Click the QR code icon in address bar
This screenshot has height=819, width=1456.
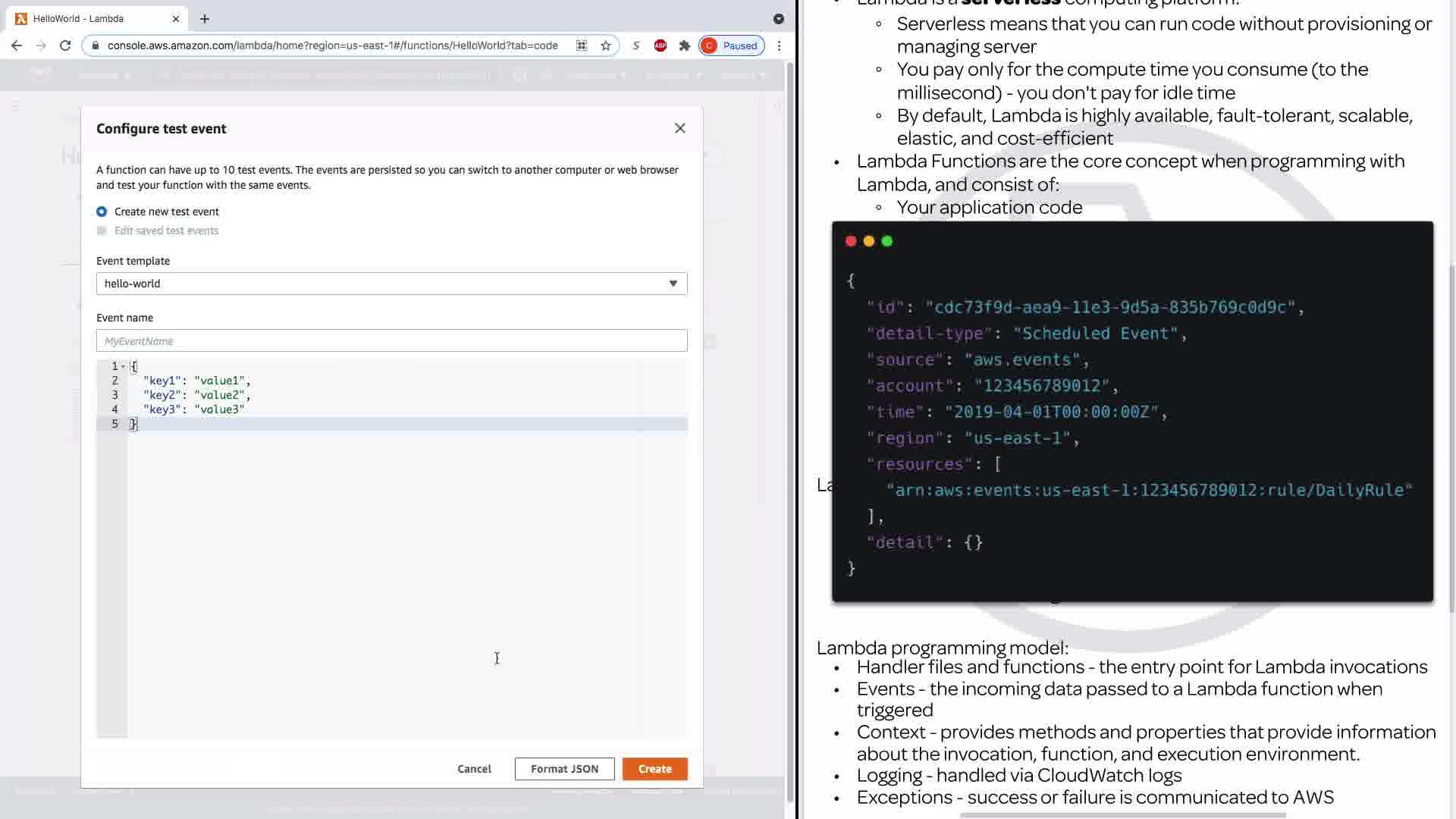click(x=582, y=45)
